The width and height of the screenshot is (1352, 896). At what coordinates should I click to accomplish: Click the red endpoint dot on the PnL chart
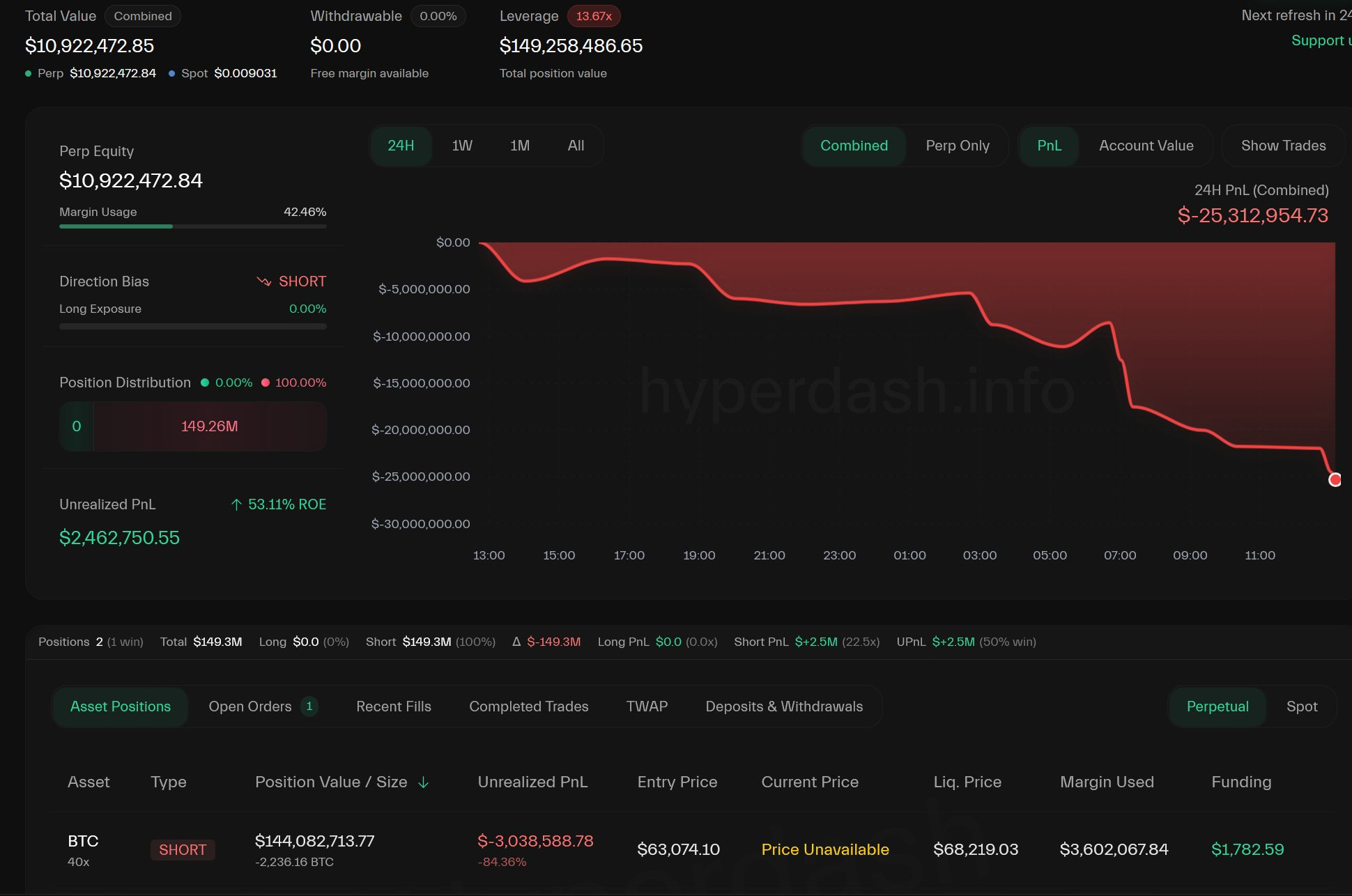1335,479
